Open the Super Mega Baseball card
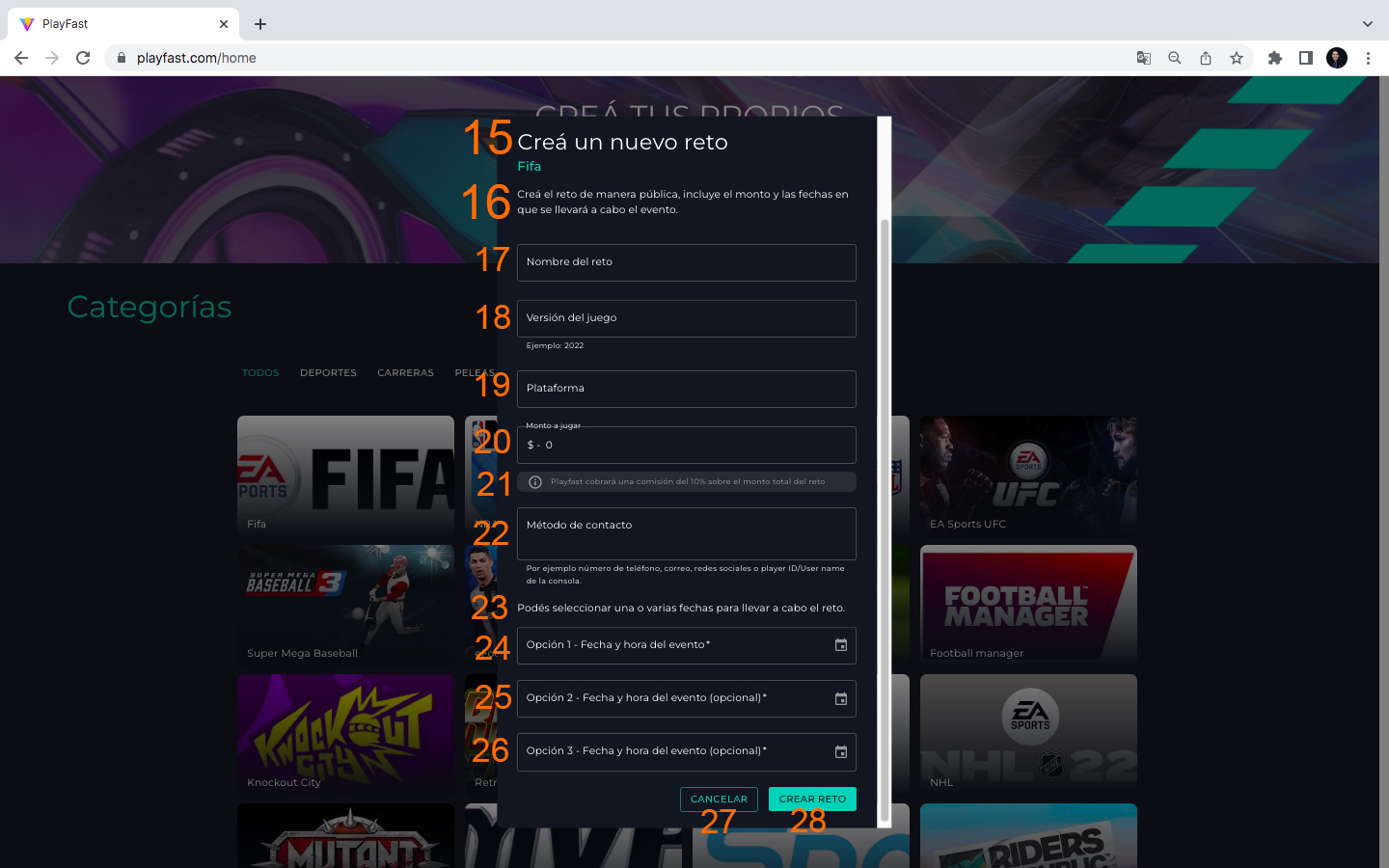 pos(345,605)
